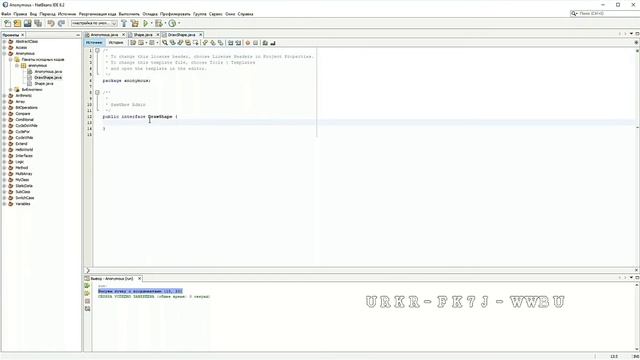This screenshot has height=360, width=640.
Task: Close the Projects panel tab
Action: point(22,35)
